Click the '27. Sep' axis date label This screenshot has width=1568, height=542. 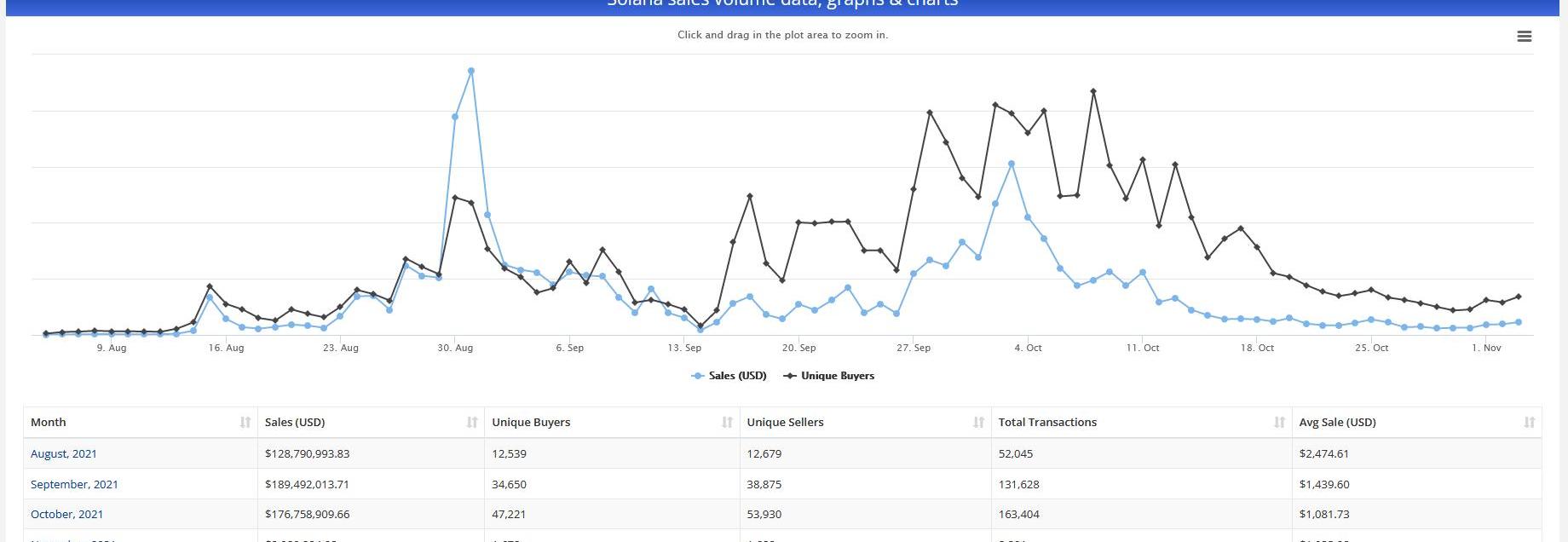[914, 348]
